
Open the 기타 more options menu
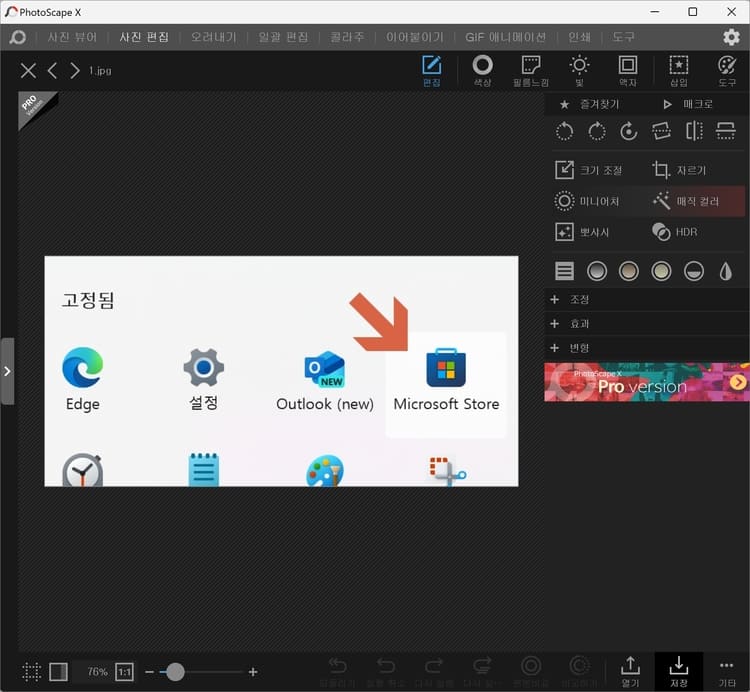[x=727, y=672]
